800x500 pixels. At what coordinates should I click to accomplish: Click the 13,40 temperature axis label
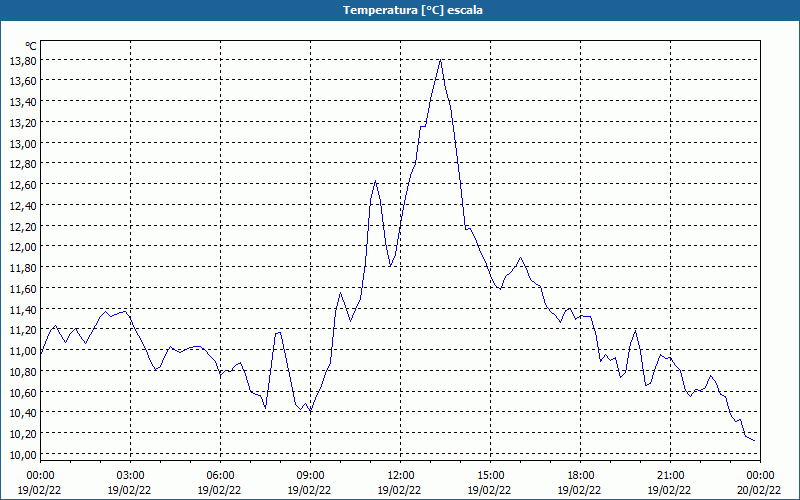(x=23, y=102)
